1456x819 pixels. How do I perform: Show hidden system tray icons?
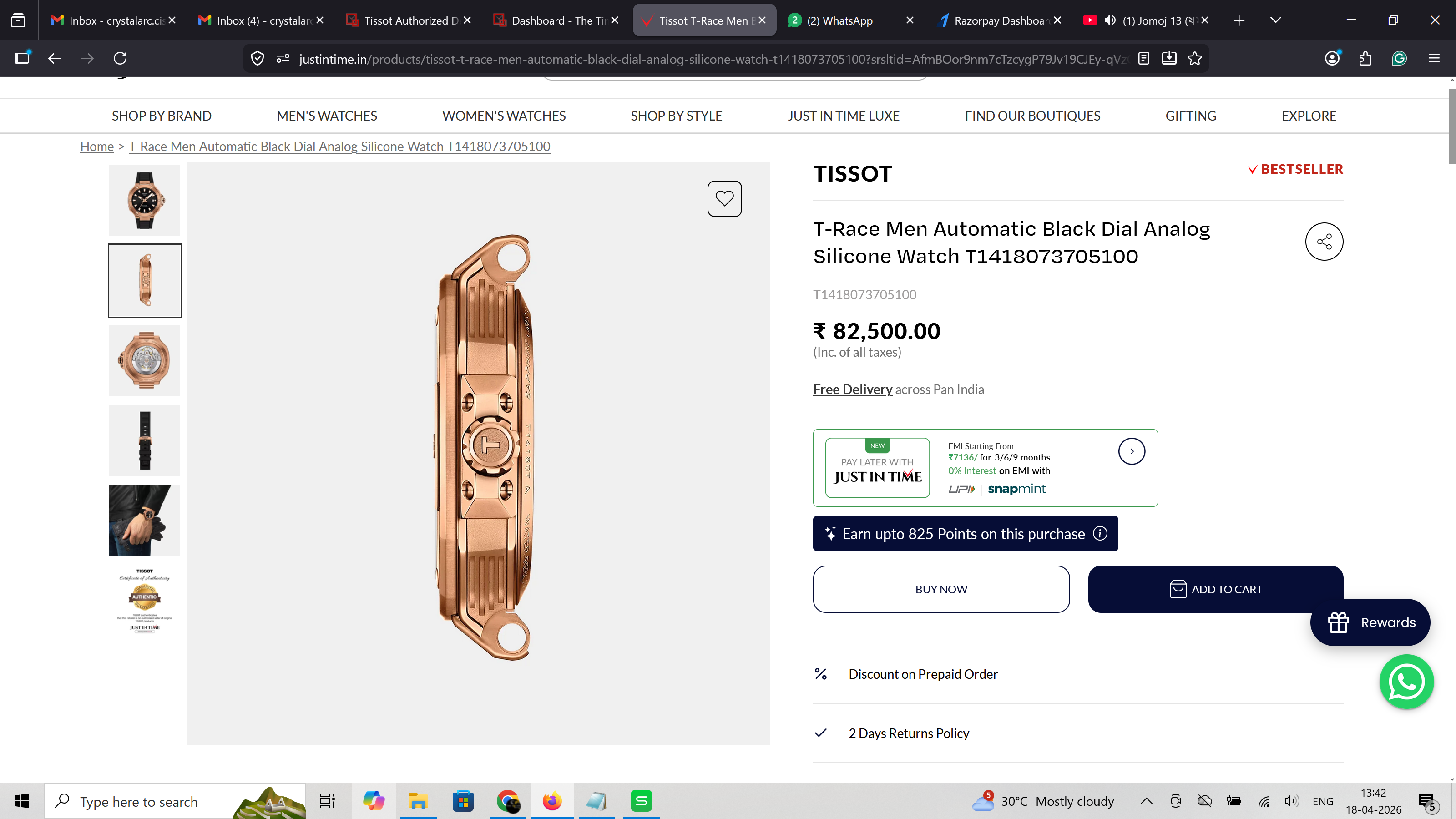[1146, 801]
